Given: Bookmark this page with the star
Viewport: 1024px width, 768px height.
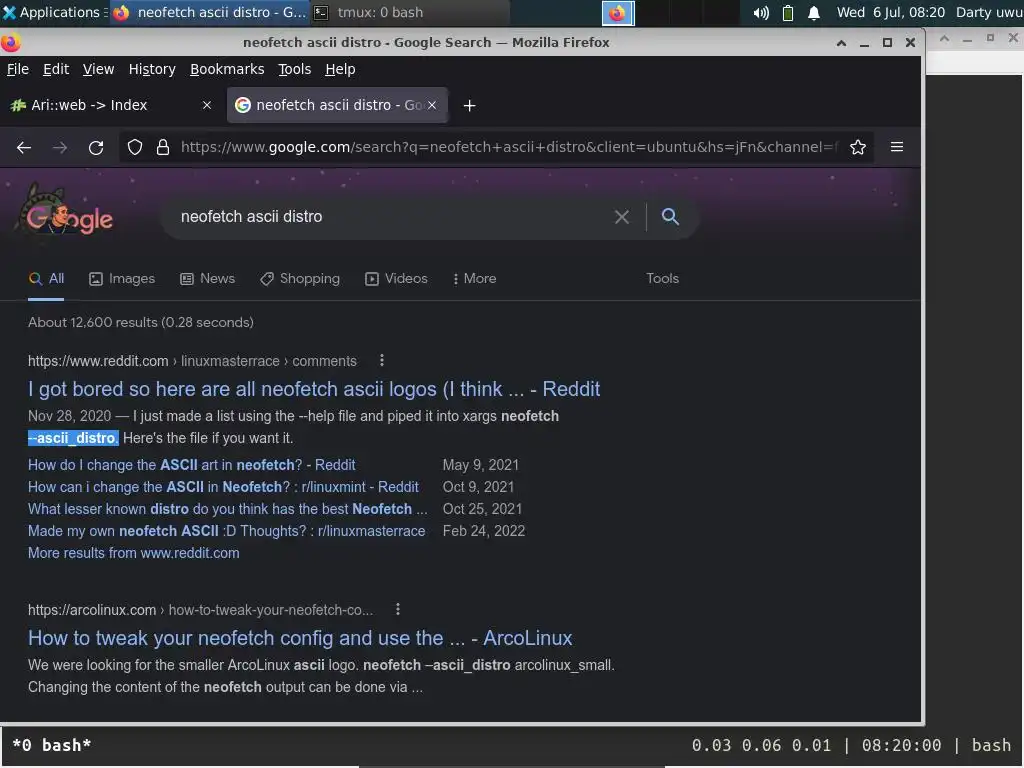Looking at the screenshot, I should click(x=857, y=148).
